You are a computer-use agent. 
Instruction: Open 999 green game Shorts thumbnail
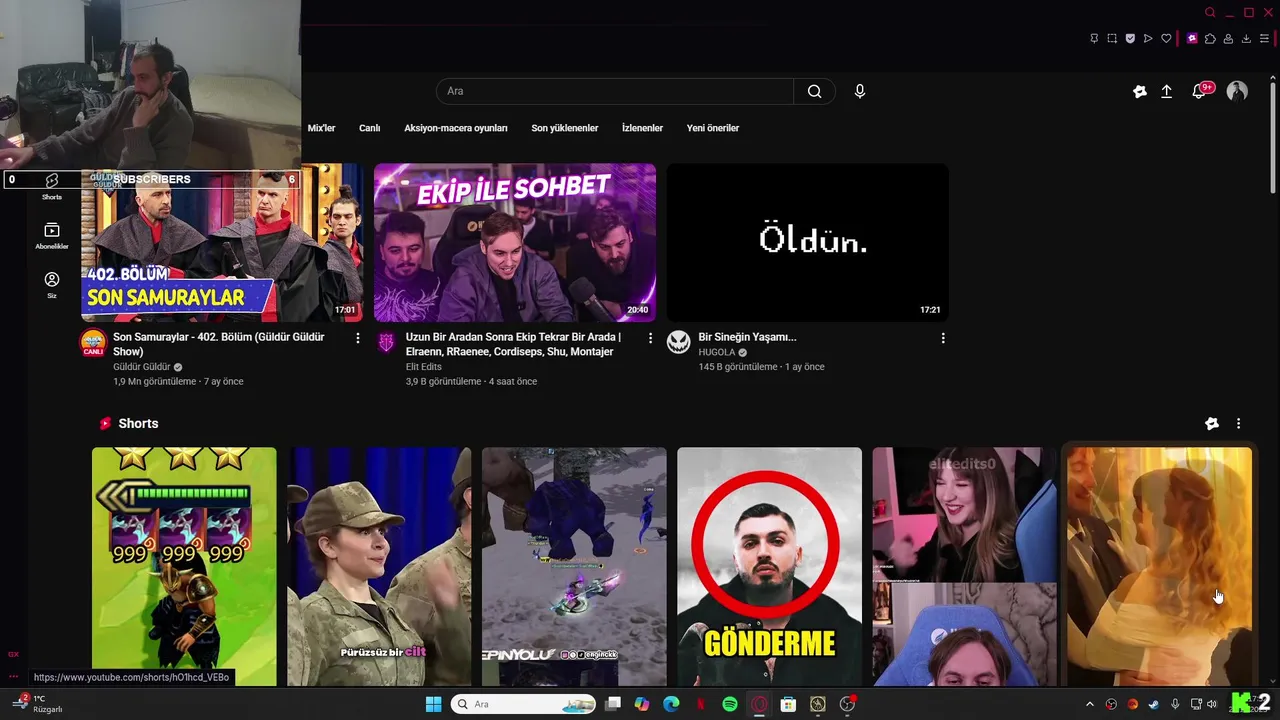184,567
